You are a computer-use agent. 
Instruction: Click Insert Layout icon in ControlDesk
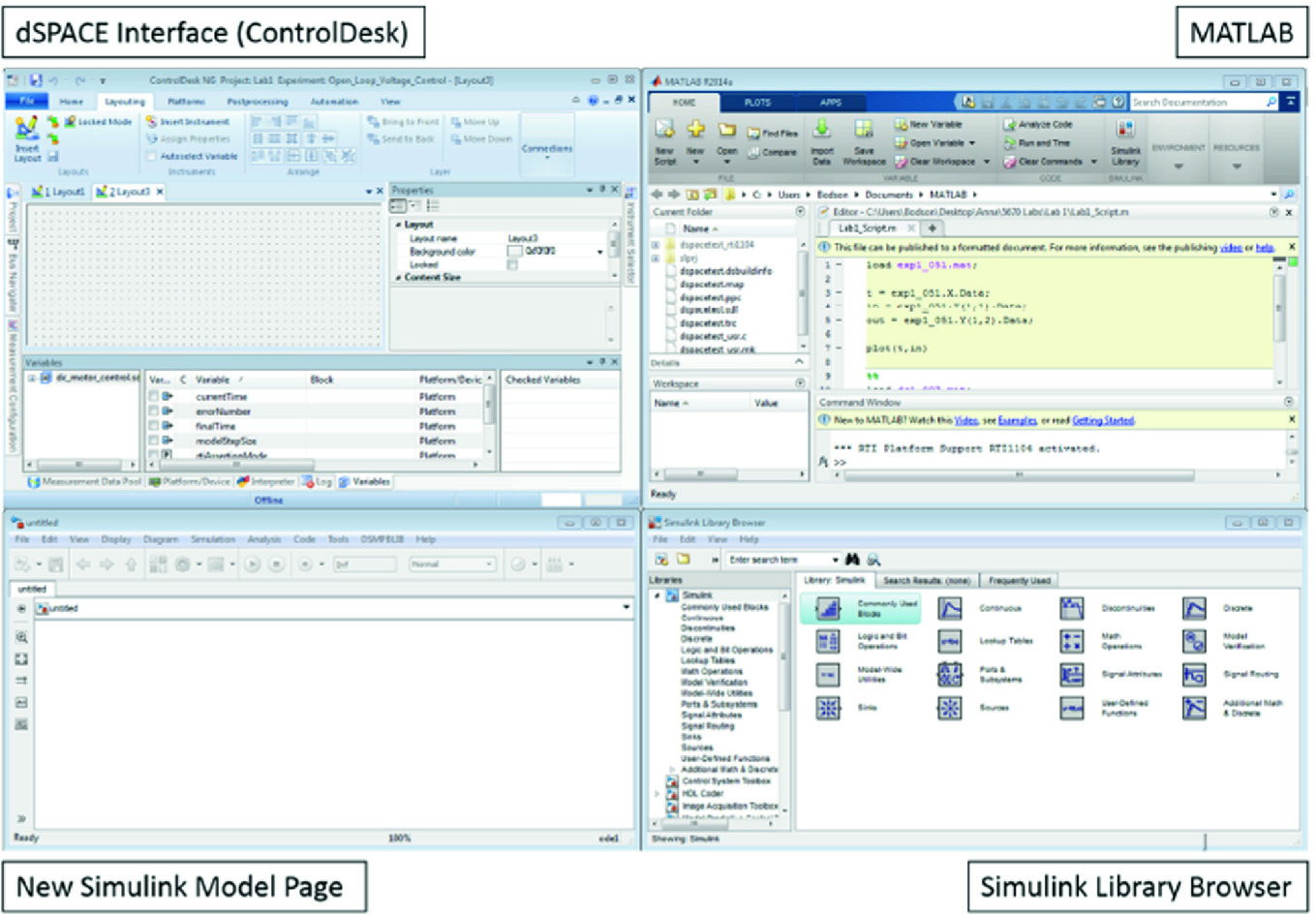click(x=27, y=129)
